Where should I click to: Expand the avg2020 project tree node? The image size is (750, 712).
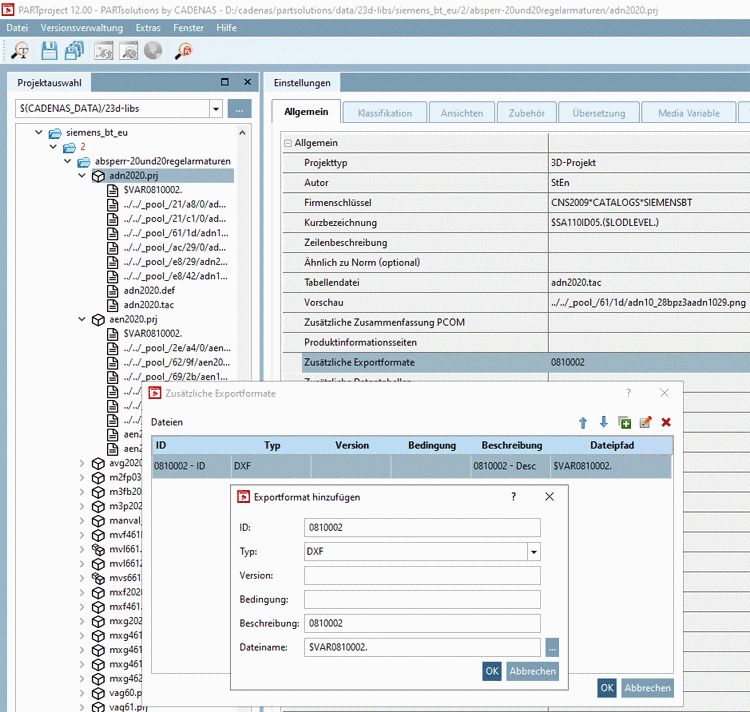click(x=83, y=463)
